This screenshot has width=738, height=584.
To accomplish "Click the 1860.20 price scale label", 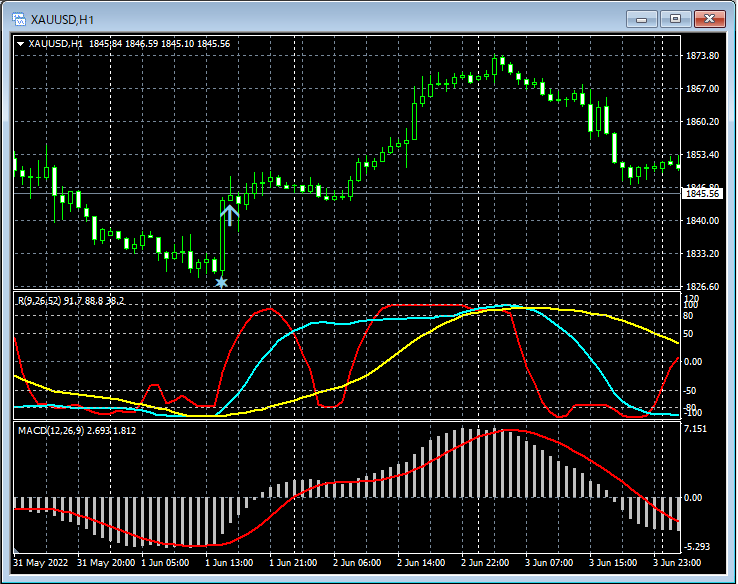I will coord(703,122).
